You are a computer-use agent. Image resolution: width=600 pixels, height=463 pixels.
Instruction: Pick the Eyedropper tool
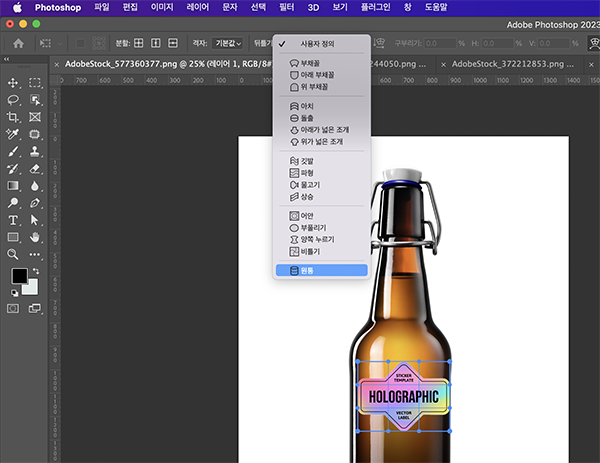(14, 135)
